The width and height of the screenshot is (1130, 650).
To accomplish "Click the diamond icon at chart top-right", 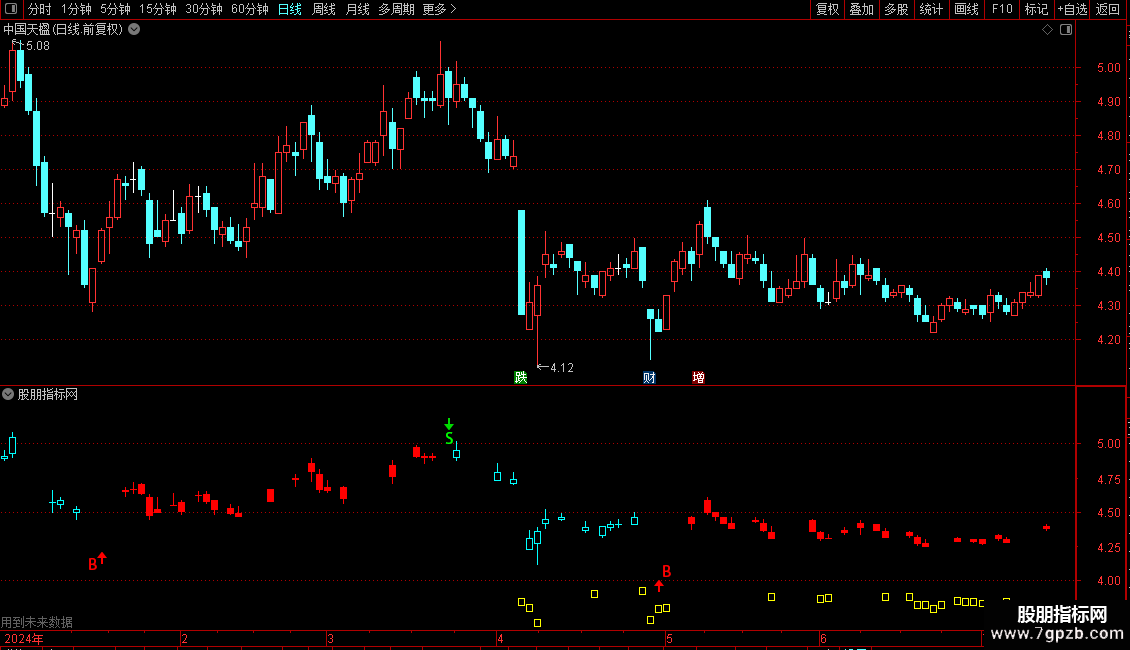I will 1048,30.
